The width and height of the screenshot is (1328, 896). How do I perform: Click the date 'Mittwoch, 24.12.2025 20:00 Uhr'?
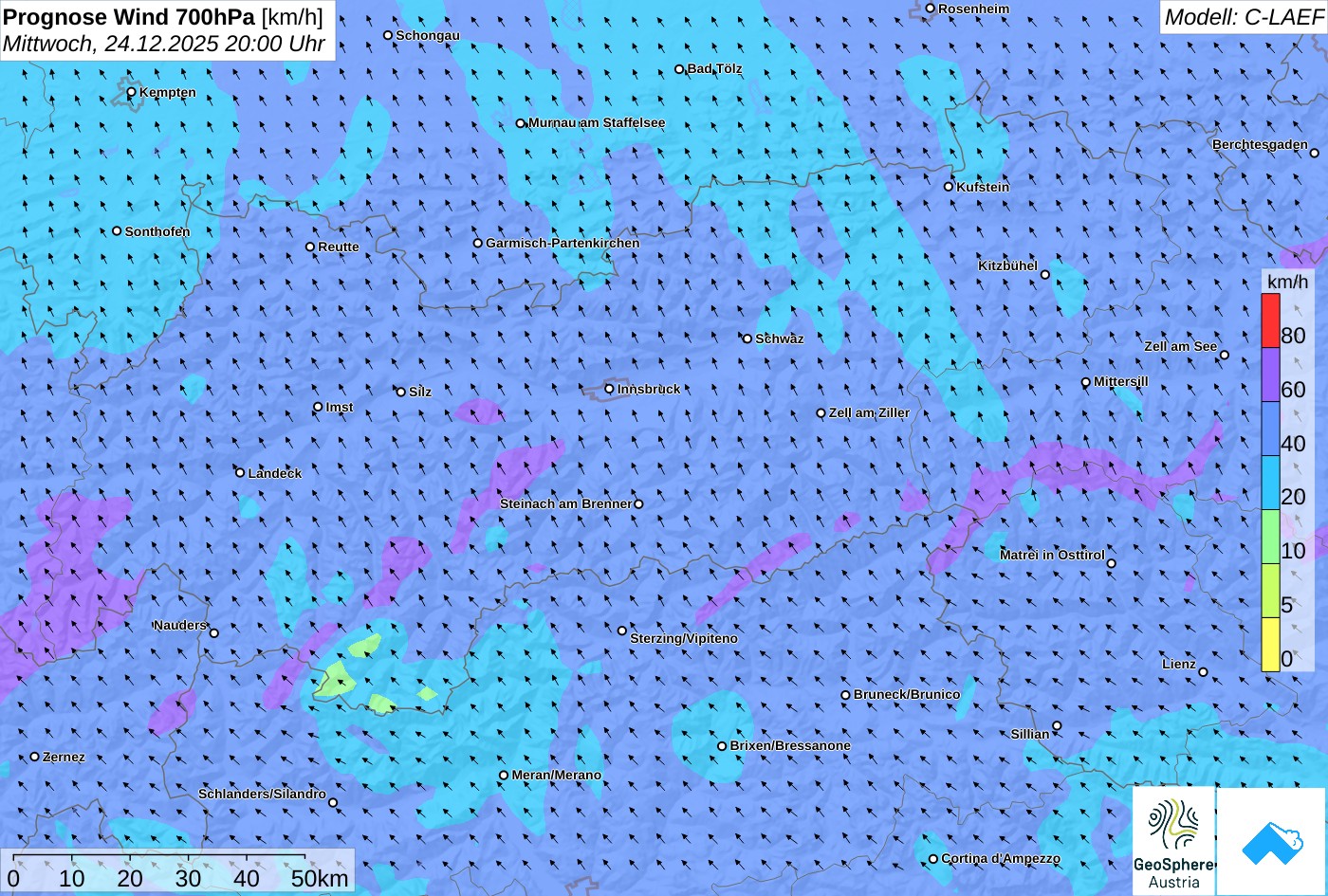click(x=163, y=44)
